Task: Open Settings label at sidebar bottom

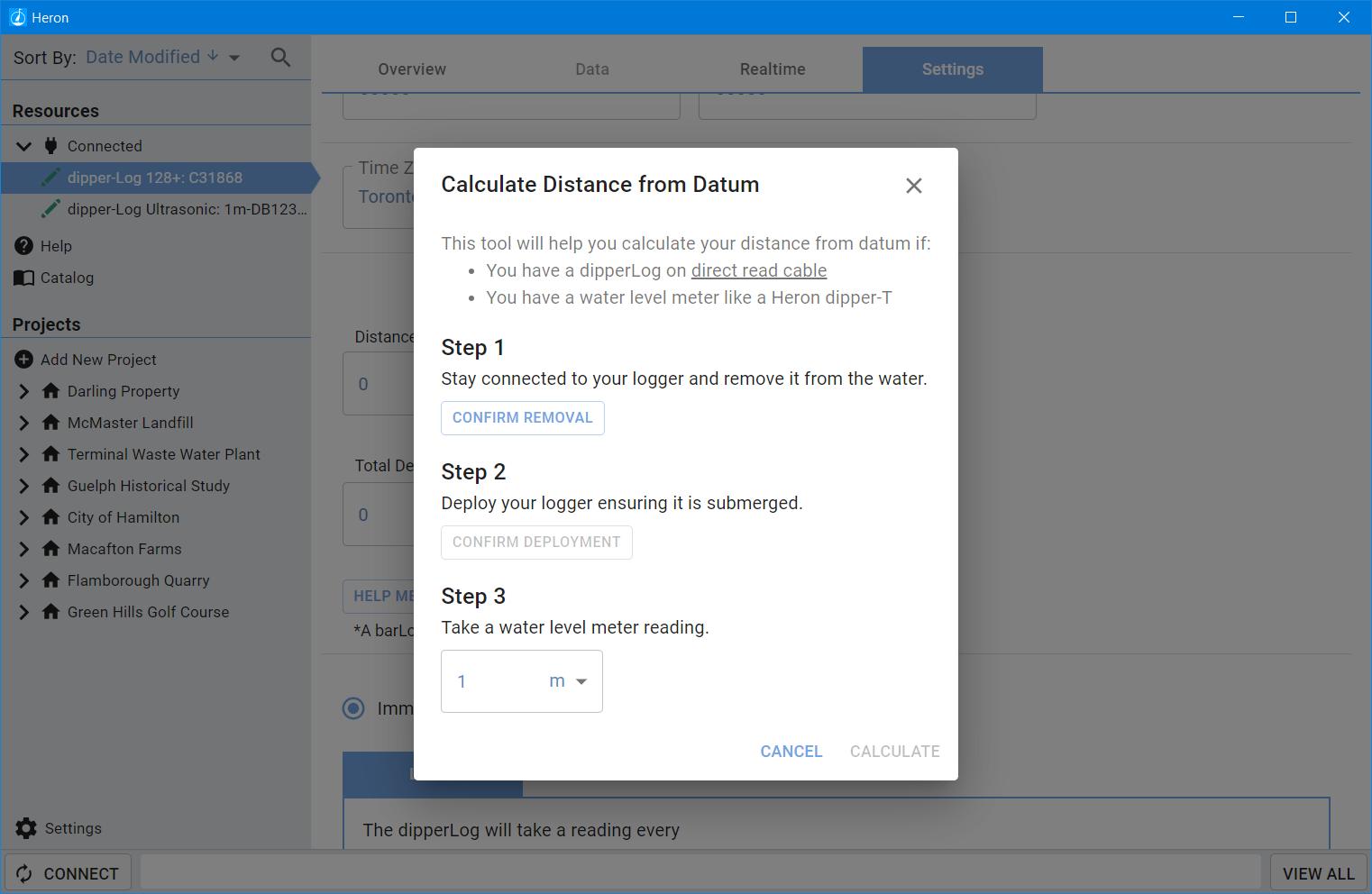Action: (73, 828)
